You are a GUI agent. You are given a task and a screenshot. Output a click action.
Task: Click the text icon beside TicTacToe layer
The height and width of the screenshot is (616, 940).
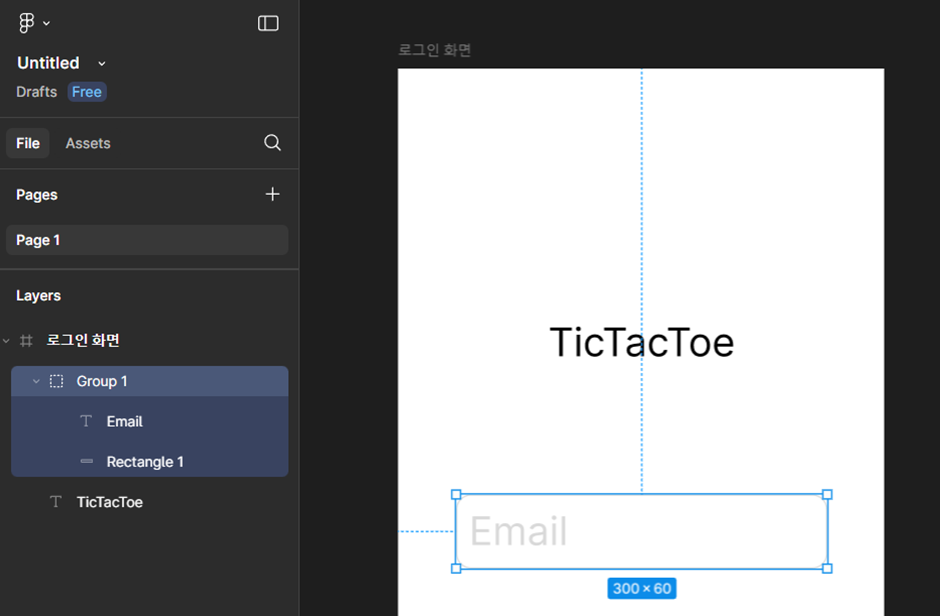coord(56,502)
